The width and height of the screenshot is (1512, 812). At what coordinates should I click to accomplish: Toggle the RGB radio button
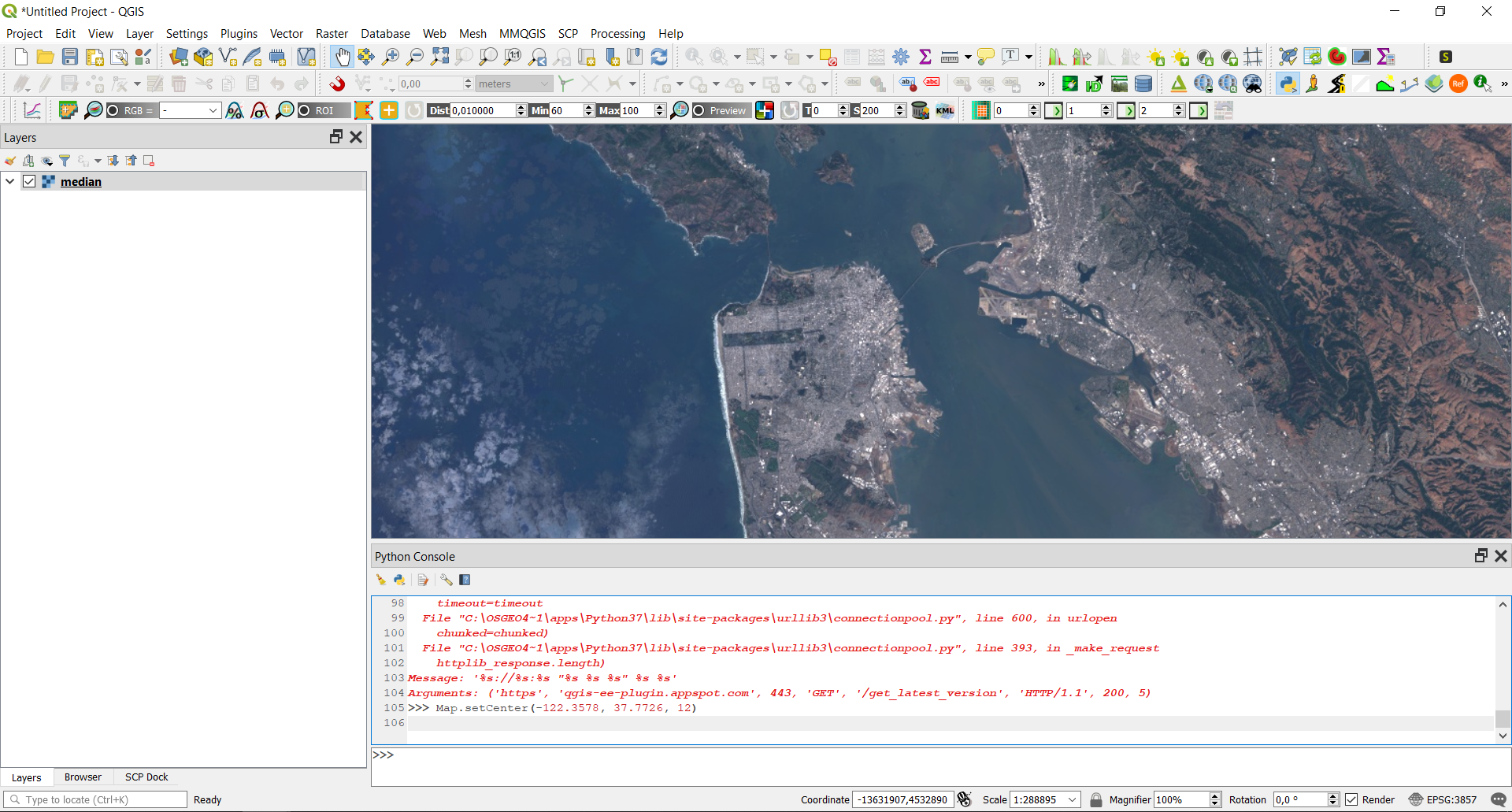coord(113,110)
